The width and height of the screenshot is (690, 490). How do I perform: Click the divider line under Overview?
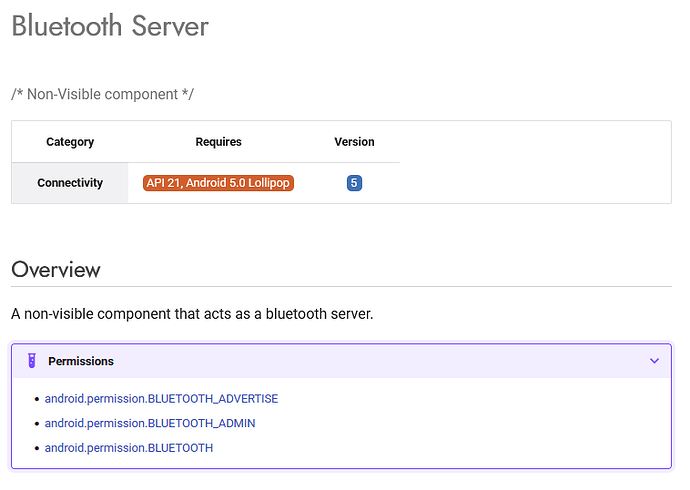341,287
